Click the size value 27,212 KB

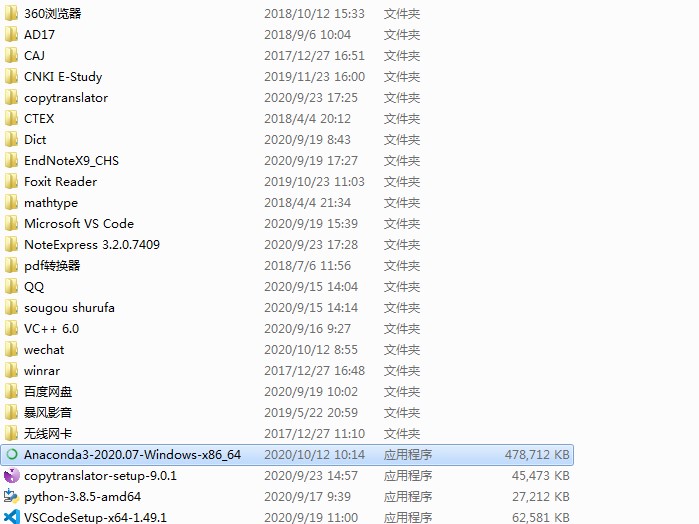[541, 496]
